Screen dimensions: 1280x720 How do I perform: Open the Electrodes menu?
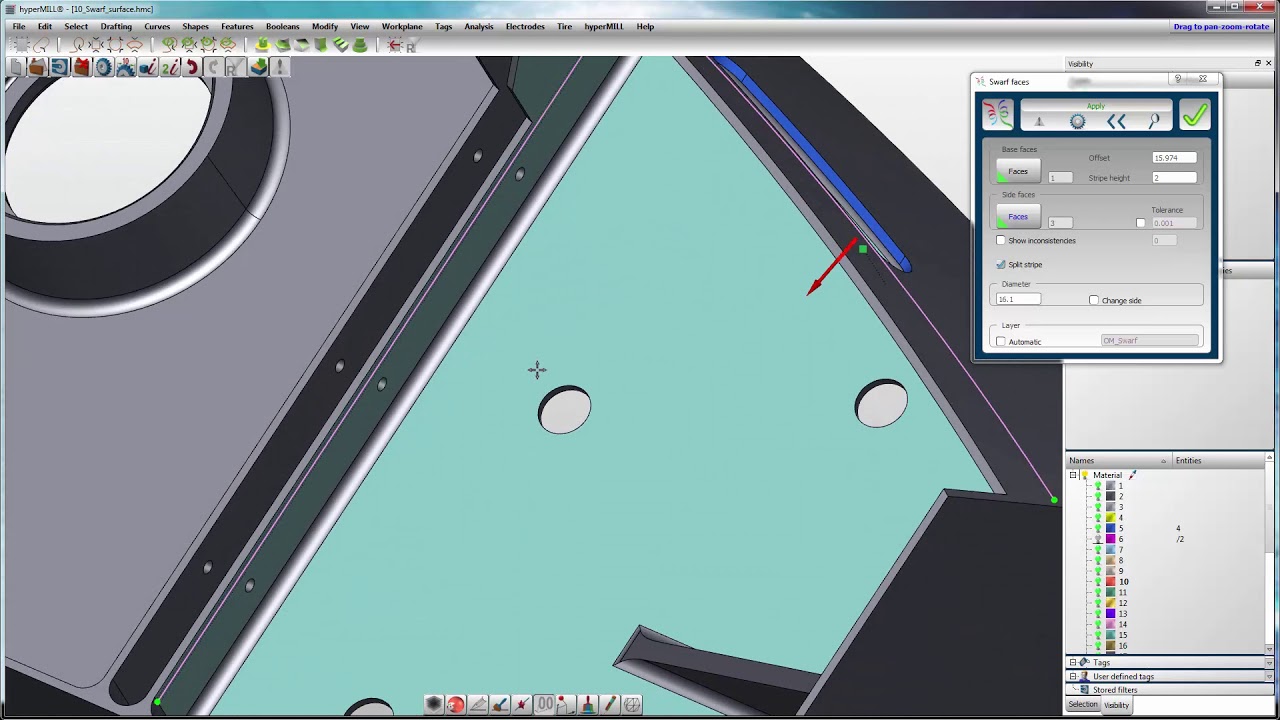[525, 26]
